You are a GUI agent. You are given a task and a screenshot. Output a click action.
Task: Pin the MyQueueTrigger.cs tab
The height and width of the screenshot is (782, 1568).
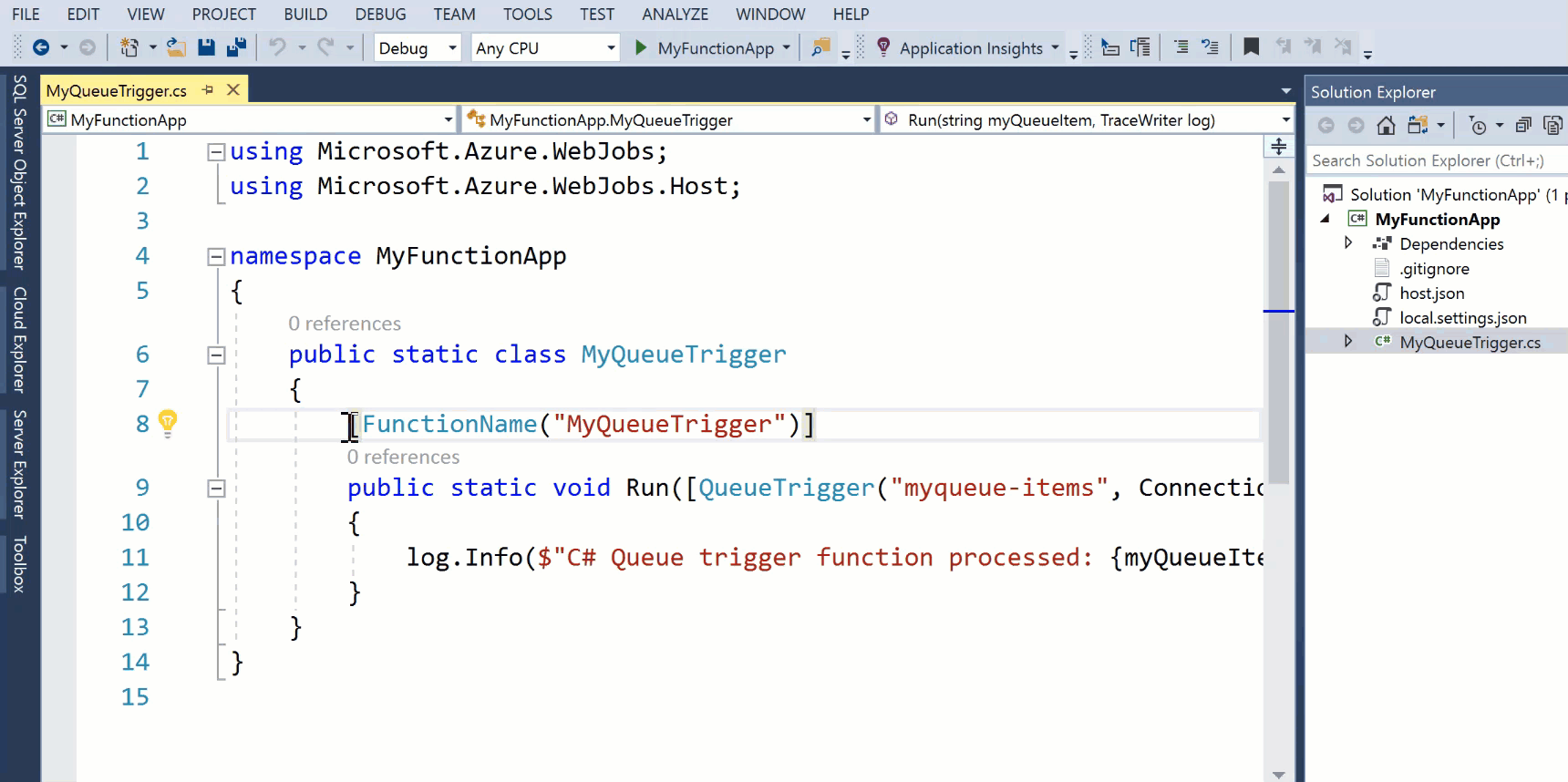[208, 90]
